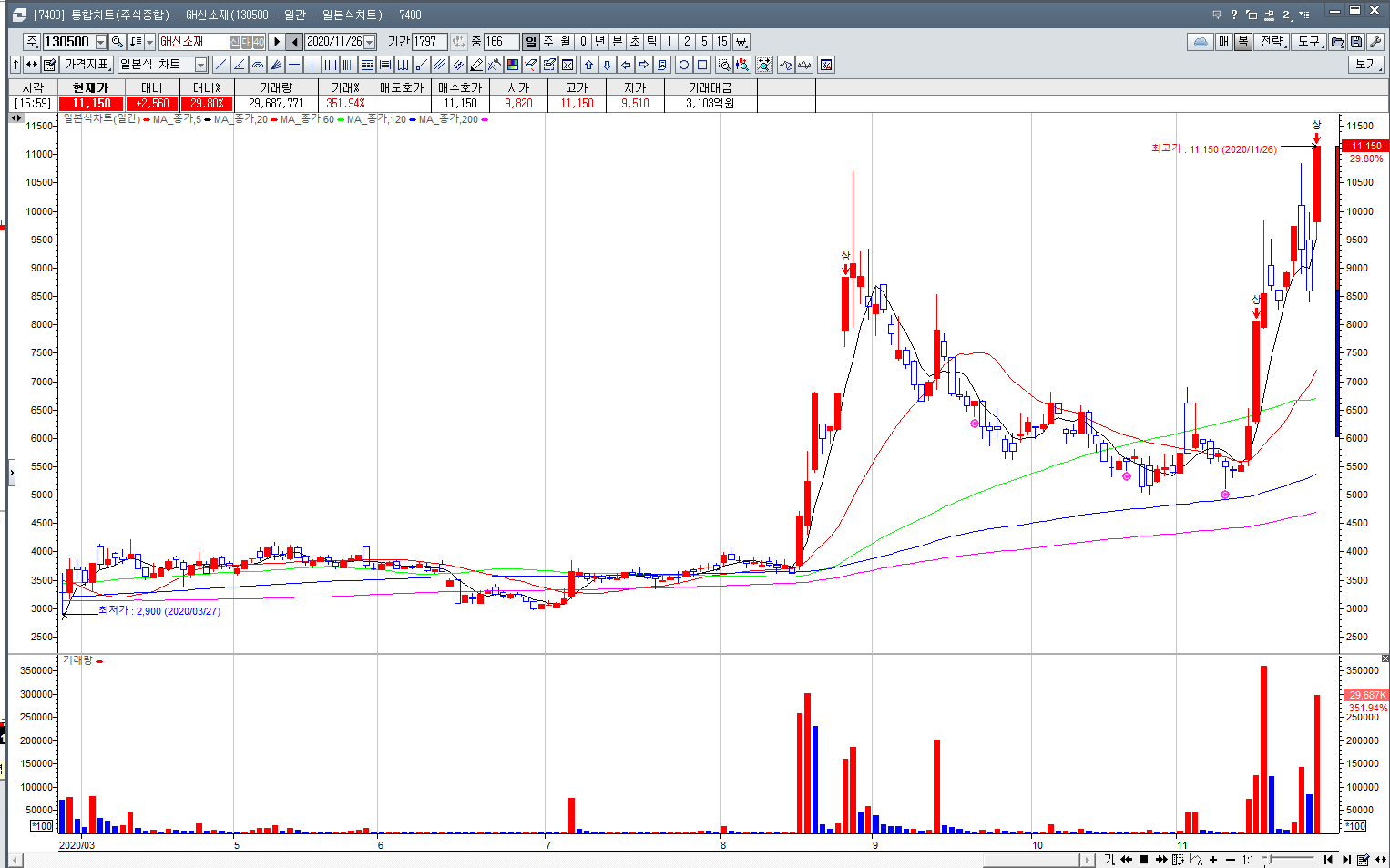Toggle minute (분) period button
This screenshot has width=1390, height=868.
click(x=618, y=42)
